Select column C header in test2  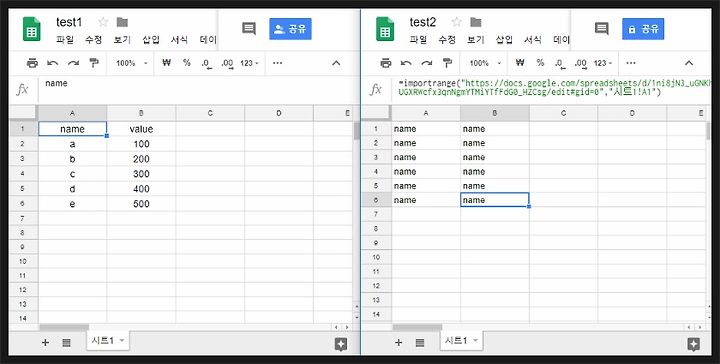click(563, 113)
